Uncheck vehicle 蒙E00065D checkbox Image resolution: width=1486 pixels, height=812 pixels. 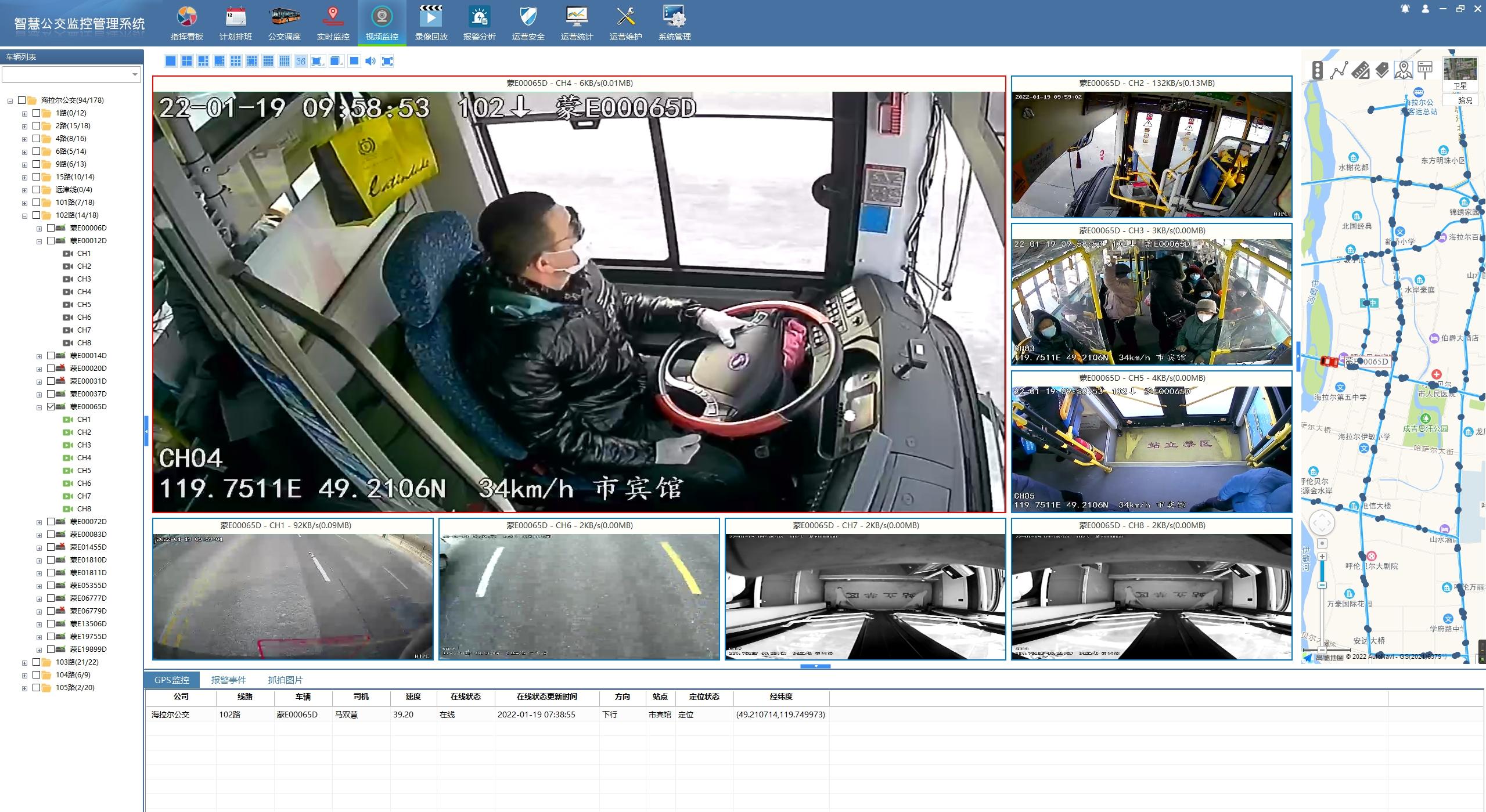[x=51, y=406]
